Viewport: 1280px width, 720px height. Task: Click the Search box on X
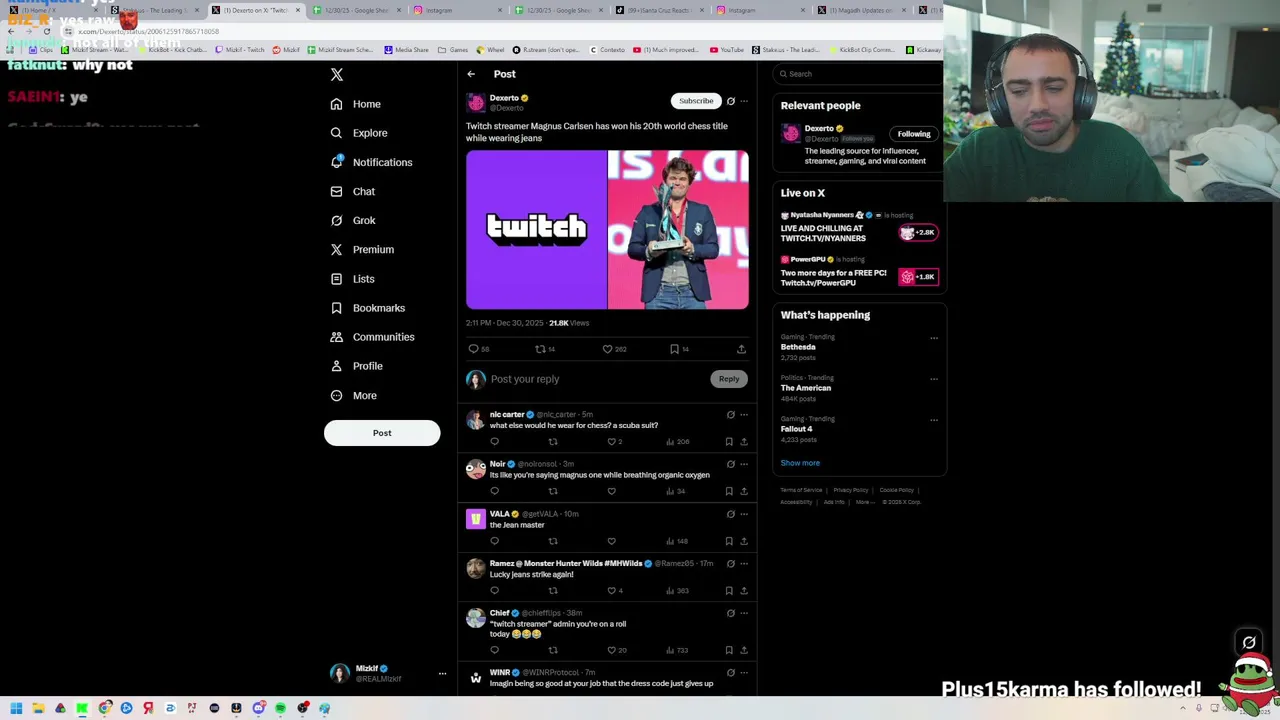point(858,74)
